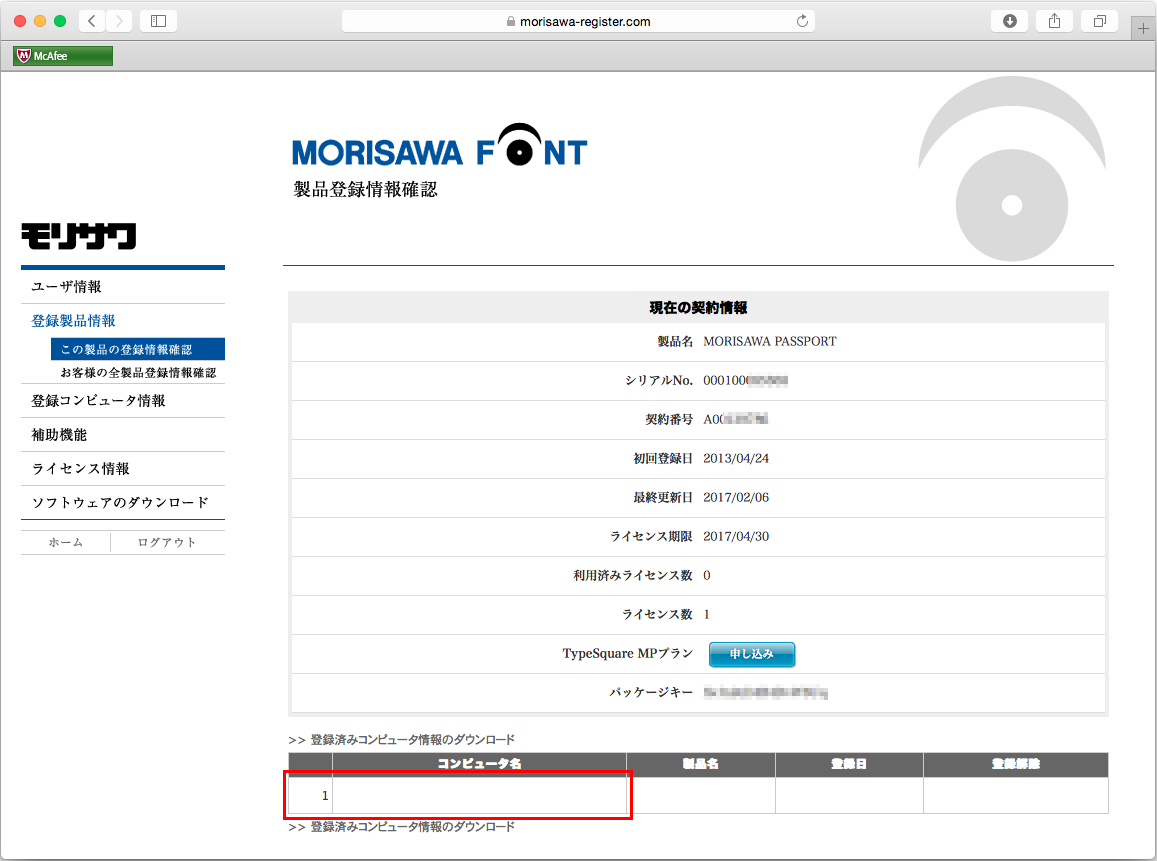Screen dimensions: 1157x861
Task: Open a new tab with plus button
Action: 1144,29
